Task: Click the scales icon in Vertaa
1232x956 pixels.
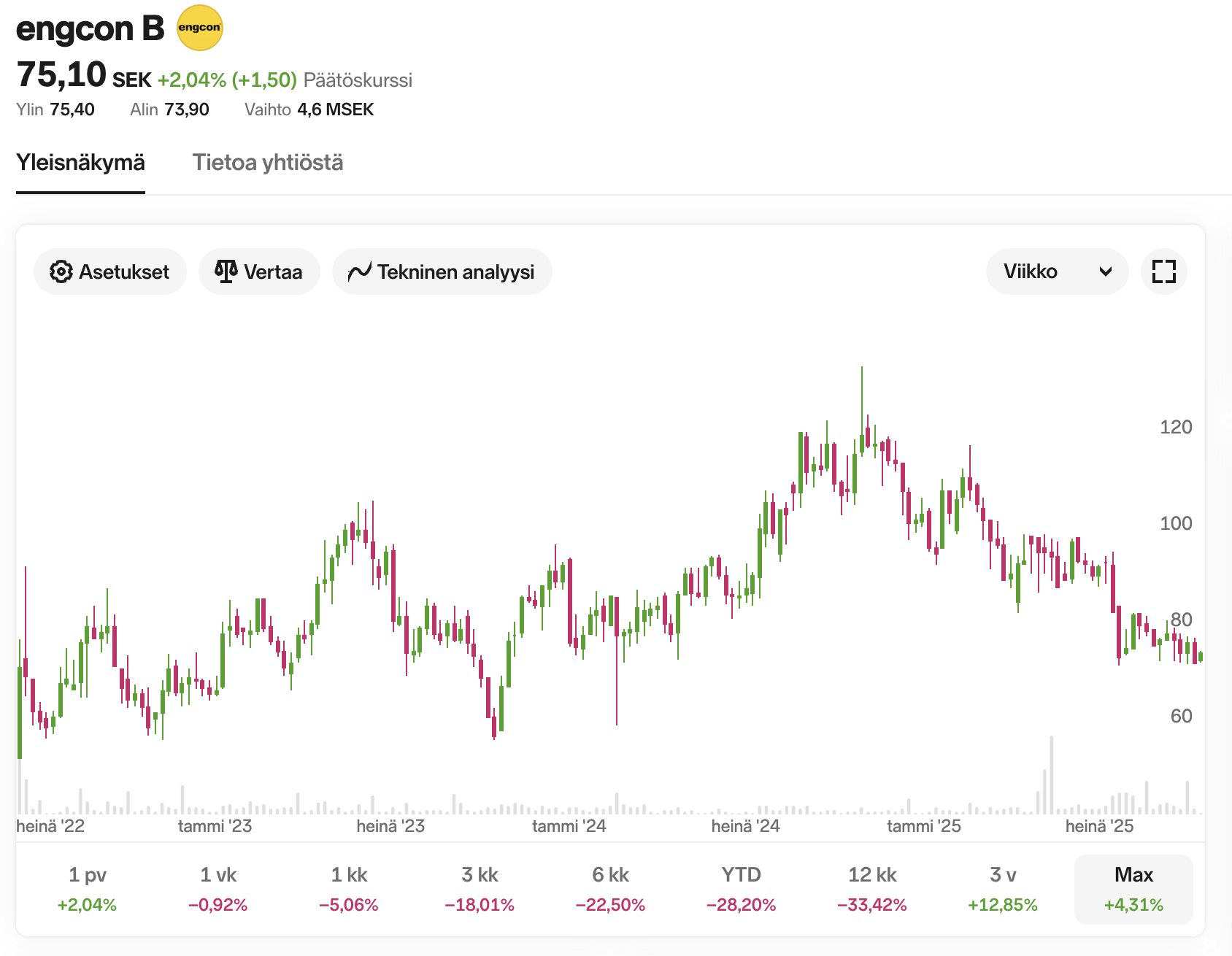Action: (x=226, y=271)
